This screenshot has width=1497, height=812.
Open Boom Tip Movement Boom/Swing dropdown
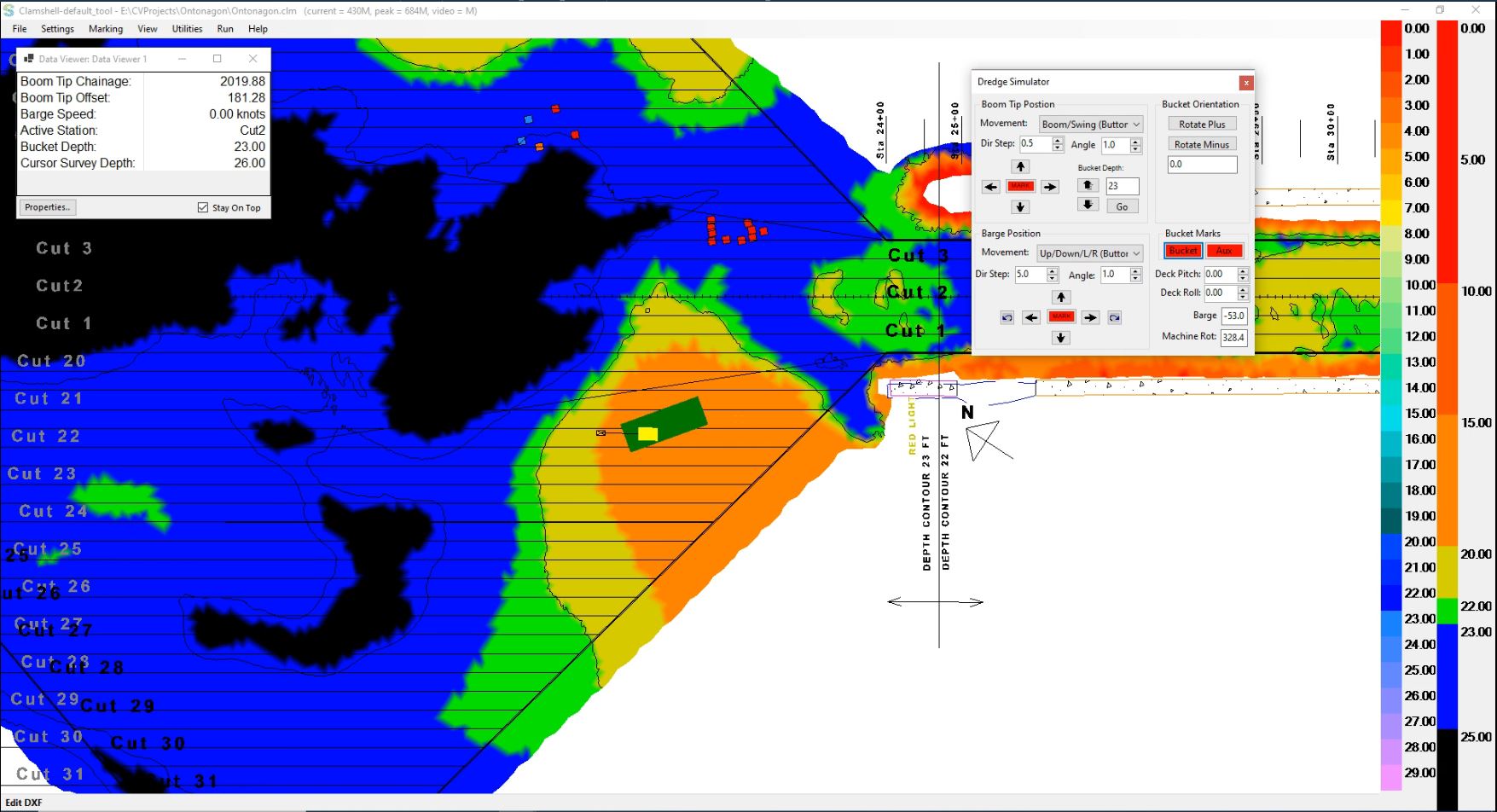(x=1091, y=125)
